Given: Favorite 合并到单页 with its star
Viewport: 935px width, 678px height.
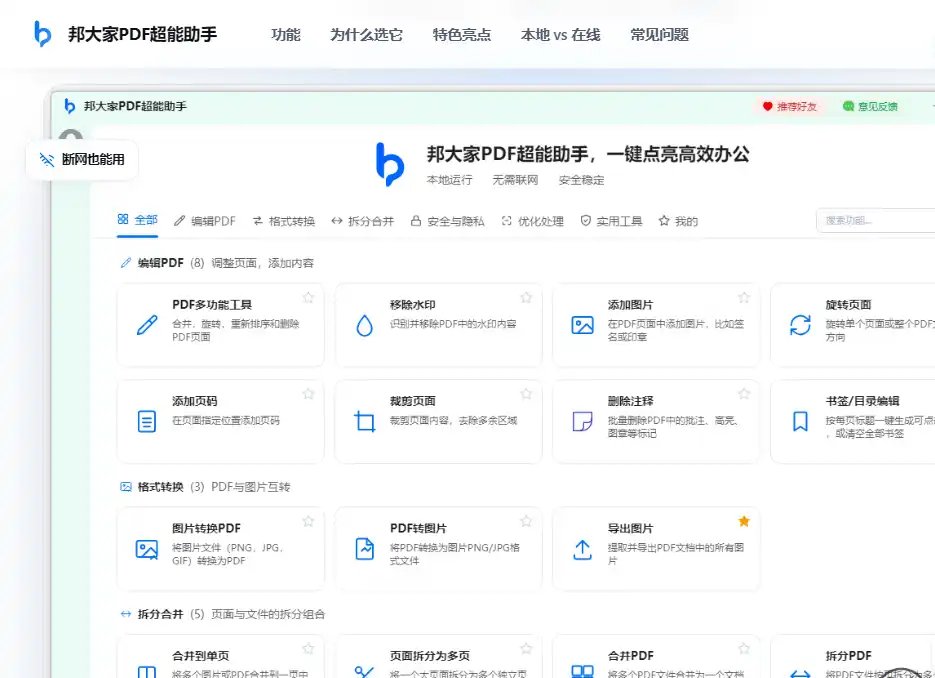Looking at the screenshot, I should coord(308,648).
